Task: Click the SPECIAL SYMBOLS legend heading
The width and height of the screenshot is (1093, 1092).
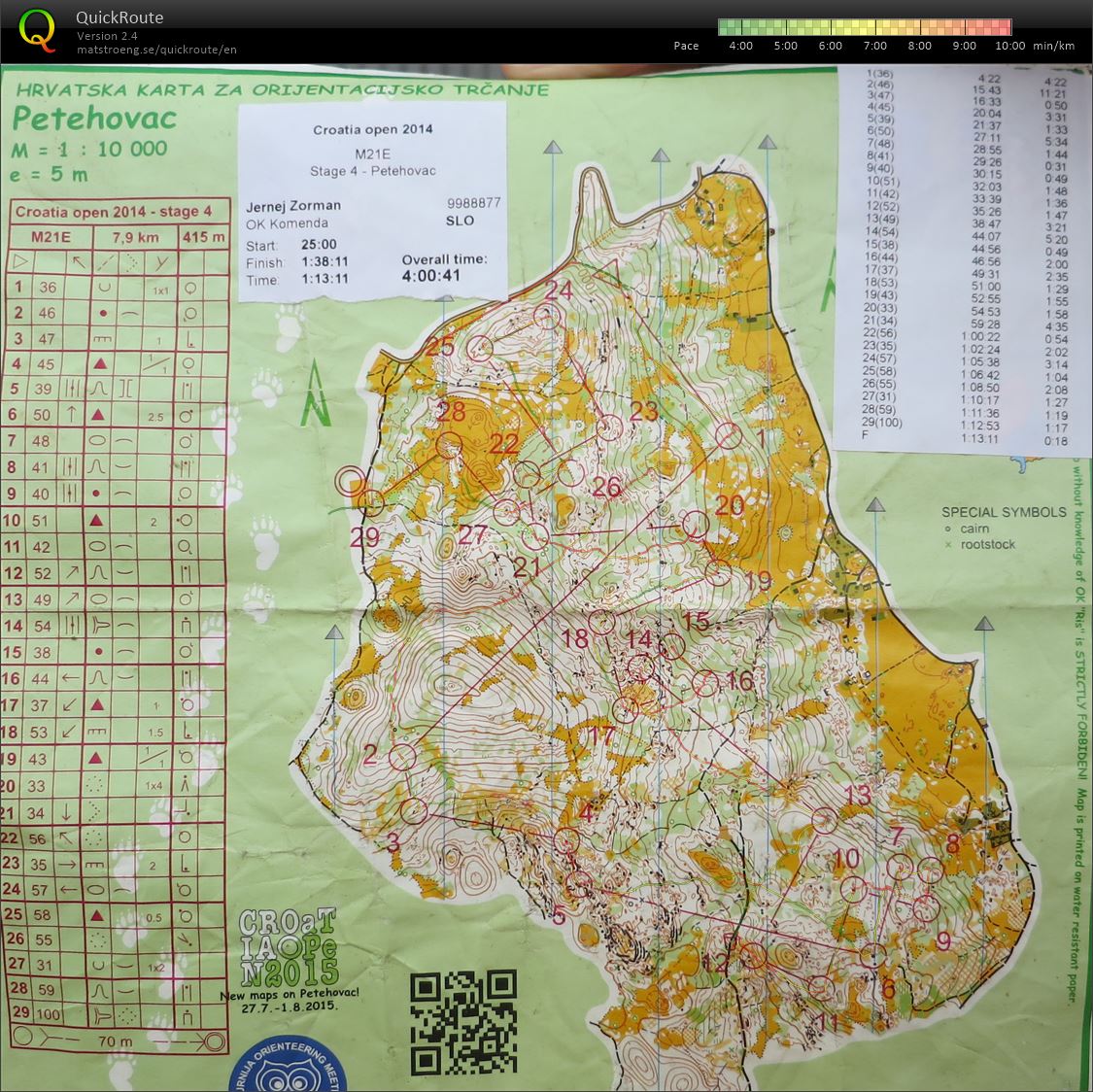Action: coord(1004,512)
